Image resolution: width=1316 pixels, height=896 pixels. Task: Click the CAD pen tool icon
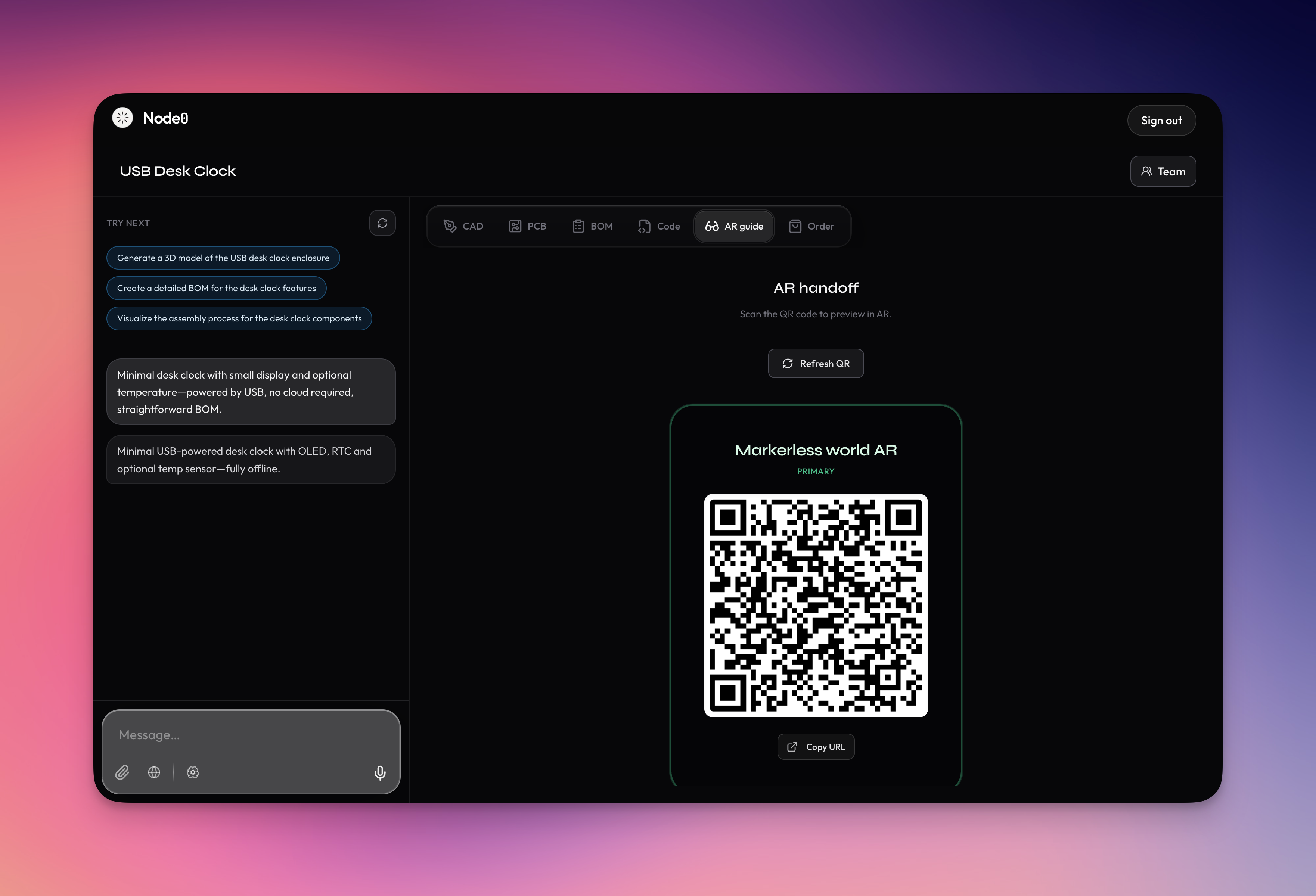[450, 226]
